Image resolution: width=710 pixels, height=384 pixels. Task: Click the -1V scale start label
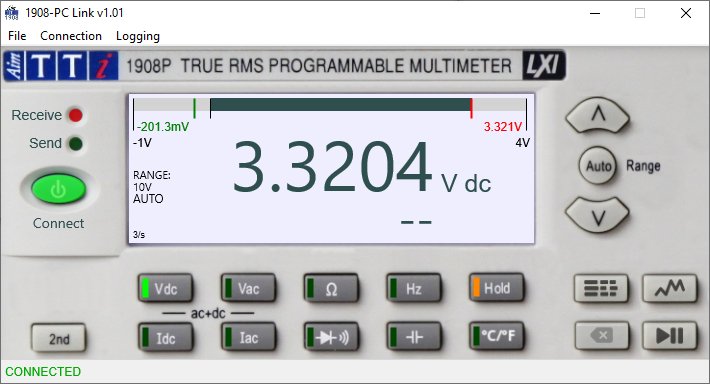(x=142, y=143)
